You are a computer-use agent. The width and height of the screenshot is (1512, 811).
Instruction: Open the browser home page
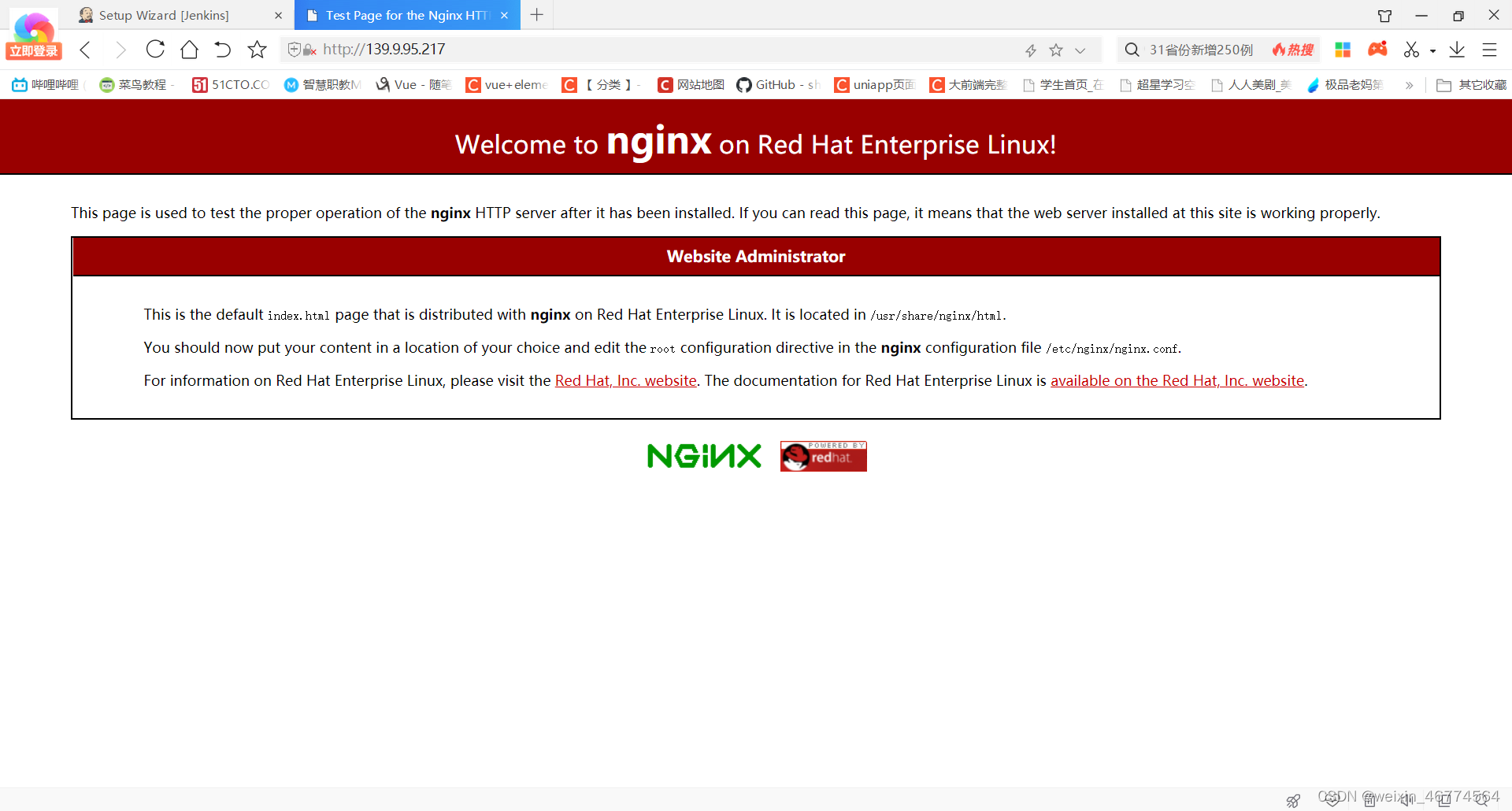[189, 50]
